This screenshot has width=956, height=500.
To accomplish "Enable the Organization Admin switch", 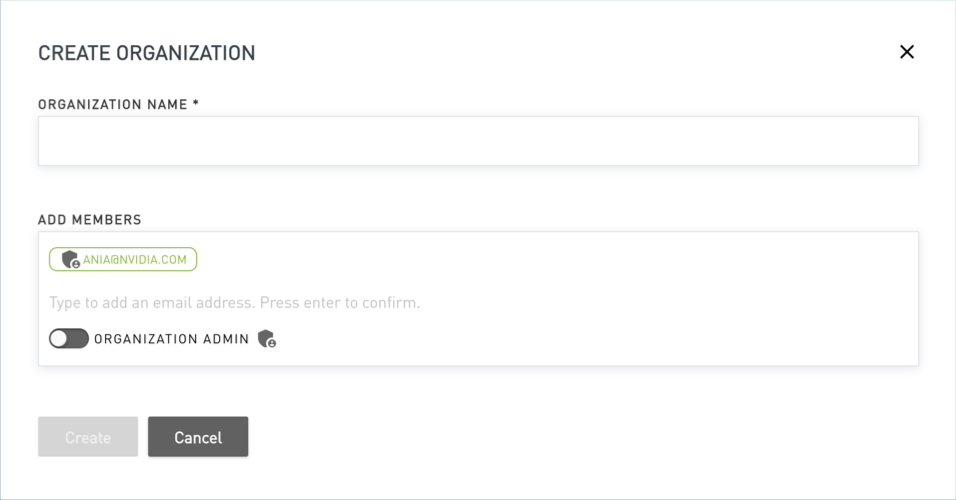I will click(69, 339).
